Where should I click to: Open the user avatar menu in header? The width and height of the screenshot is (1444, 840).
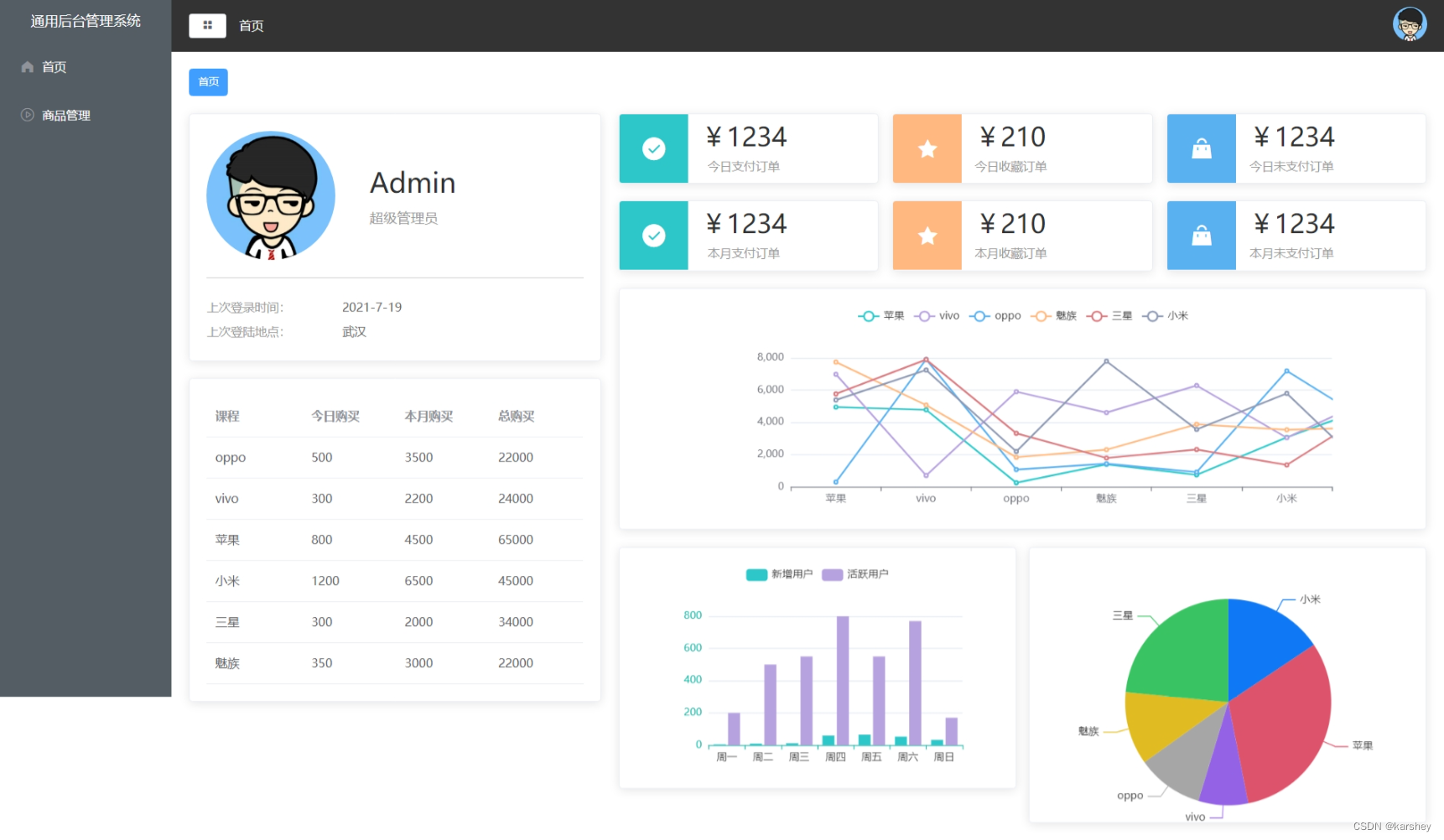coord(1409,24)
